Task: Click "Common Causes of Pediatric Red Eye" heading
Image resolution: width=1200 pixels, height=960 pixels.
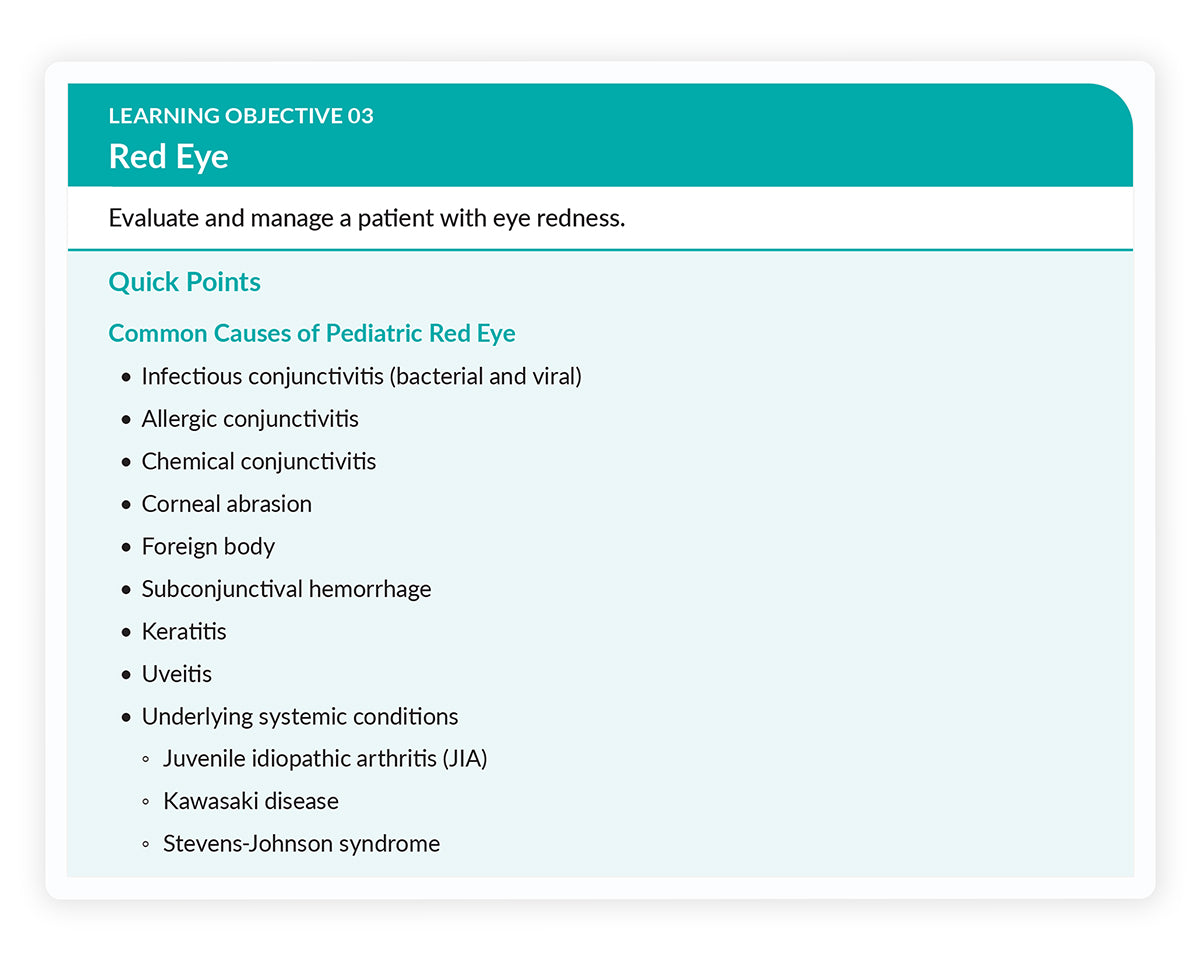Action: pos(312,333)
